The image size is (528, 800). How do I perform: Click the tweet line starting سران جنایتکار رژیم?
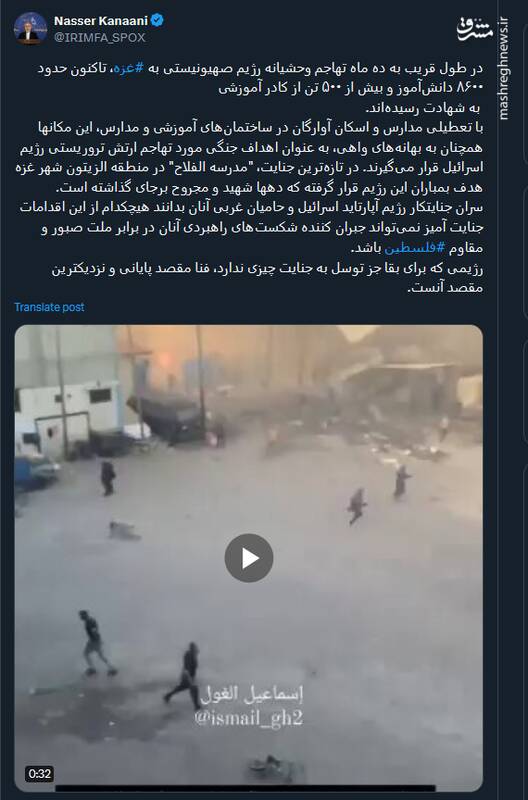251,208
